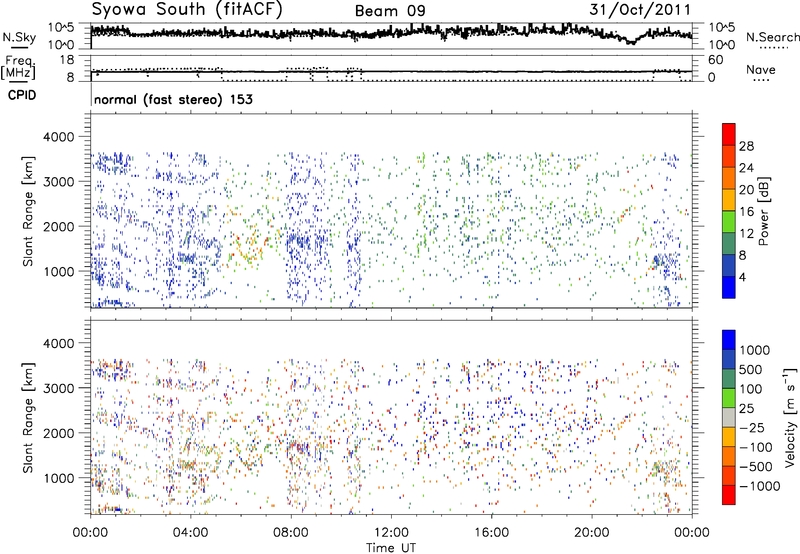This screenshot has width=800, height=554.
Task: Click the 'N.Search' legend label
Action: (772, 37)
